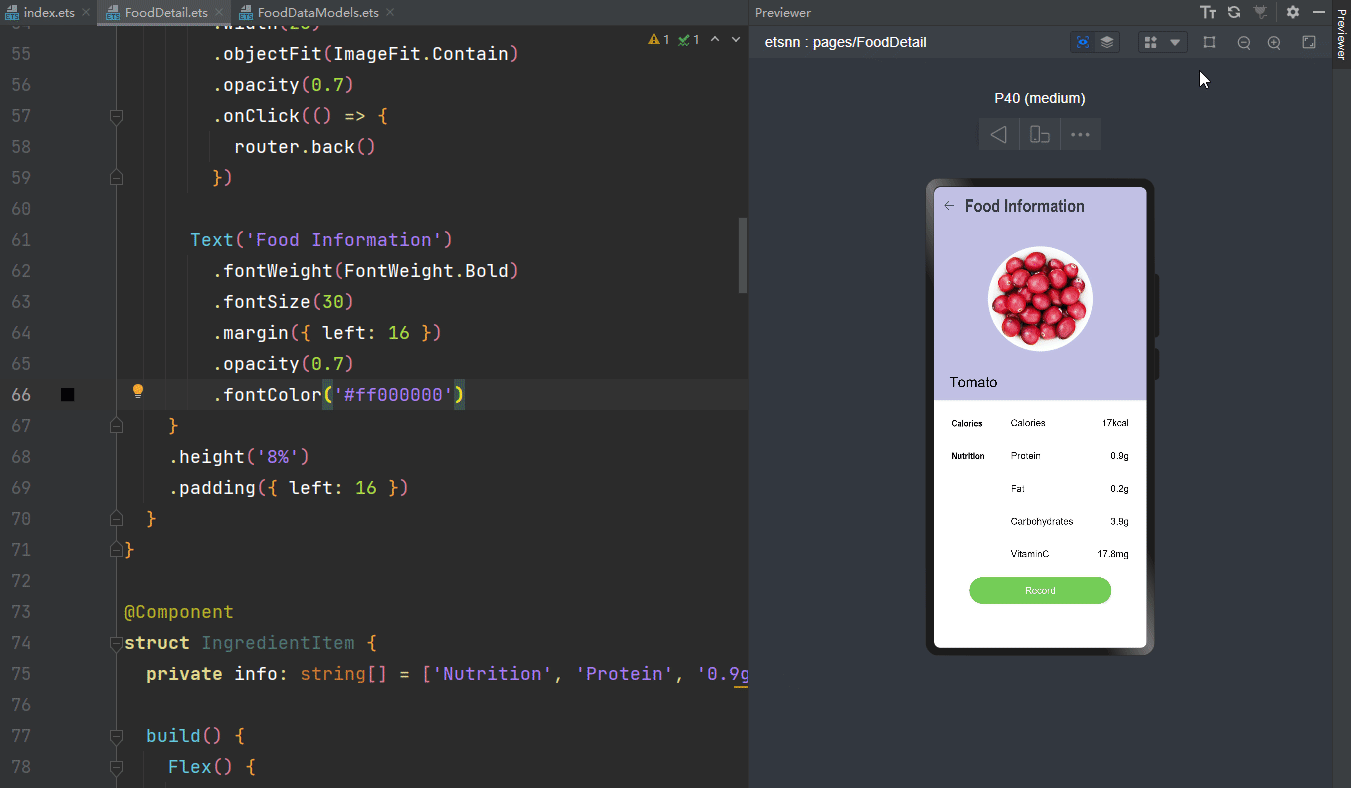Image resolution: width=1351 pixels, height=788 pixels.
Task: Click the warnings indicator in editor
Action: click(659, 40)
